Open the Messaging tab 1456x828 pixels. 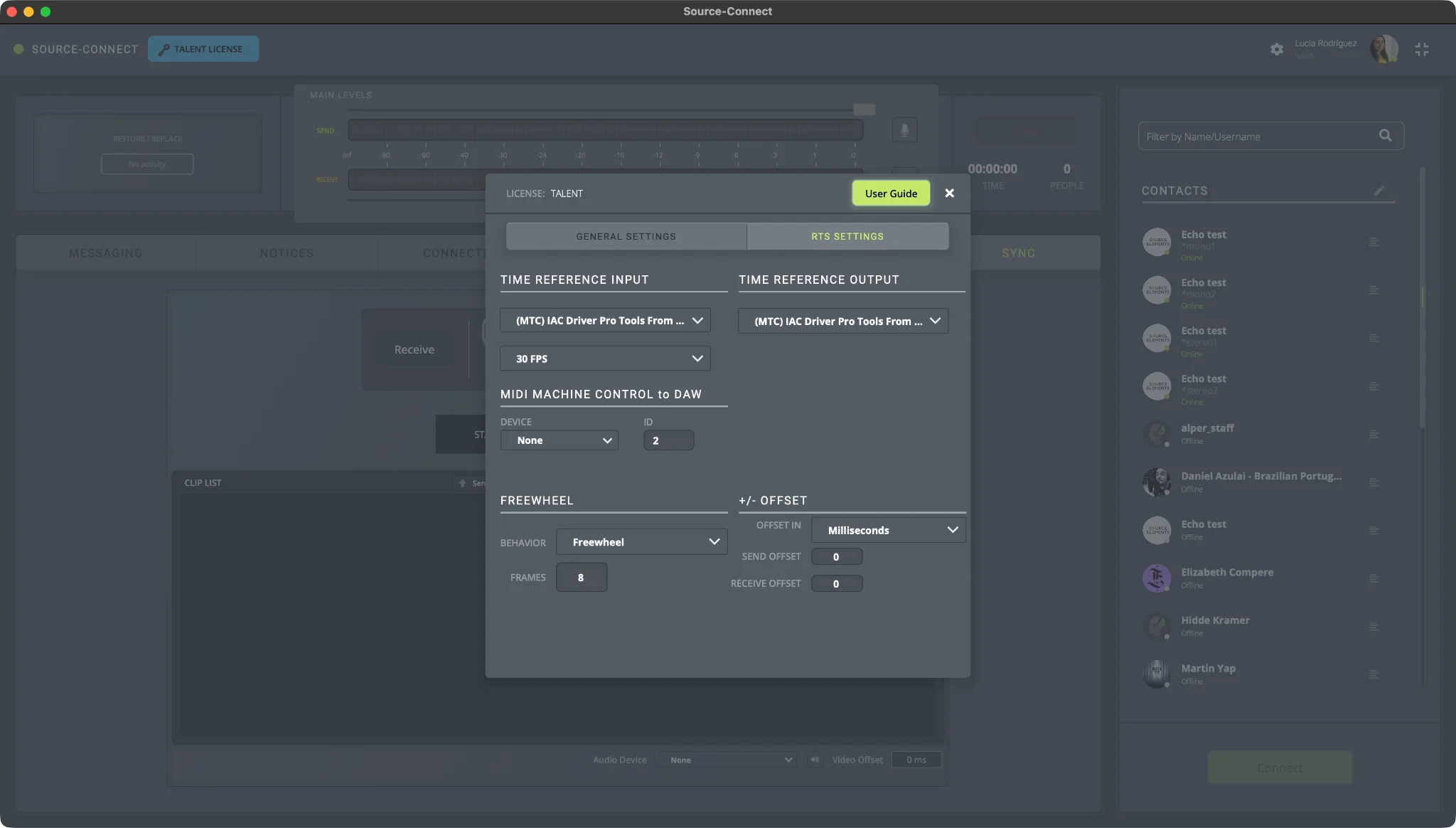point(106,253)
